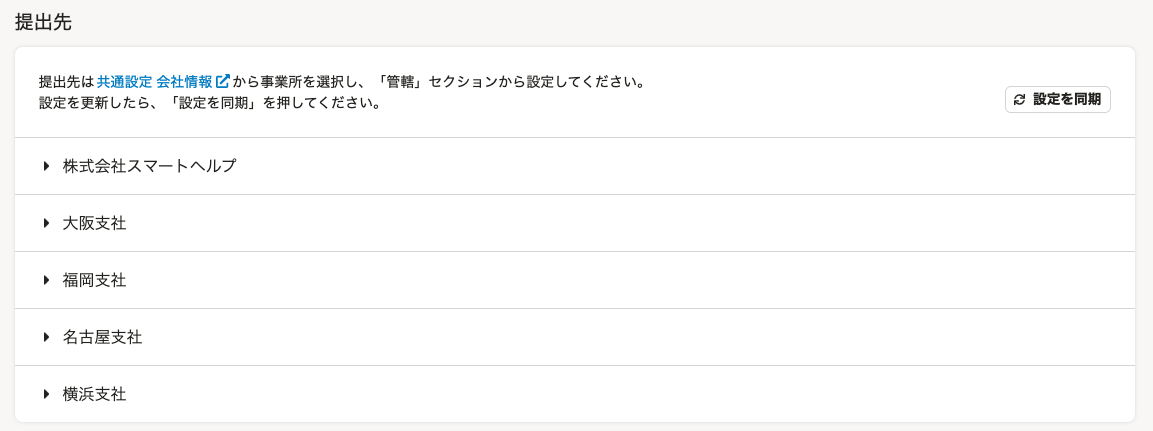This screenshot has width=1153, height=431.
Task: Click the 大阪支社 row title
Action: click(x=95, y=223)
